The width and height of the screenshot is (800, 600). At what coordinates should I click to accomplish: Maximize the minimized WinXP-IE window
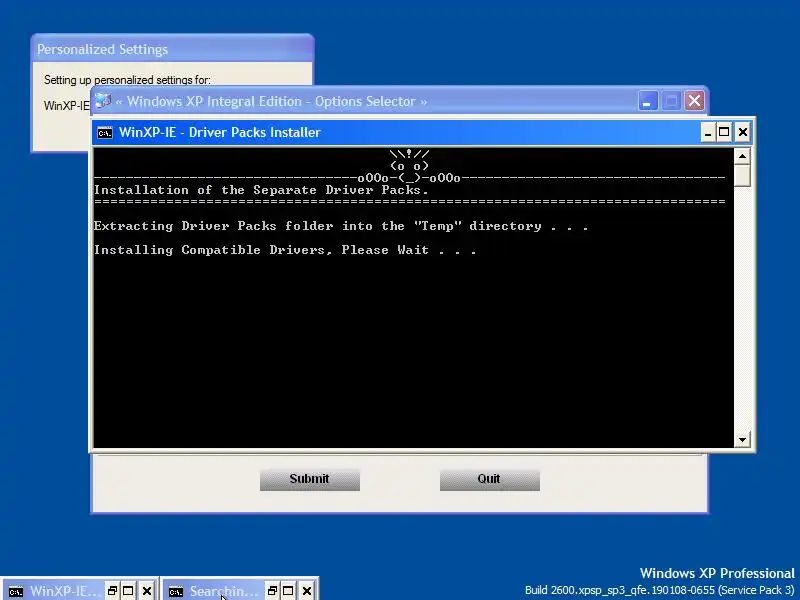click(x=128, y=591)
